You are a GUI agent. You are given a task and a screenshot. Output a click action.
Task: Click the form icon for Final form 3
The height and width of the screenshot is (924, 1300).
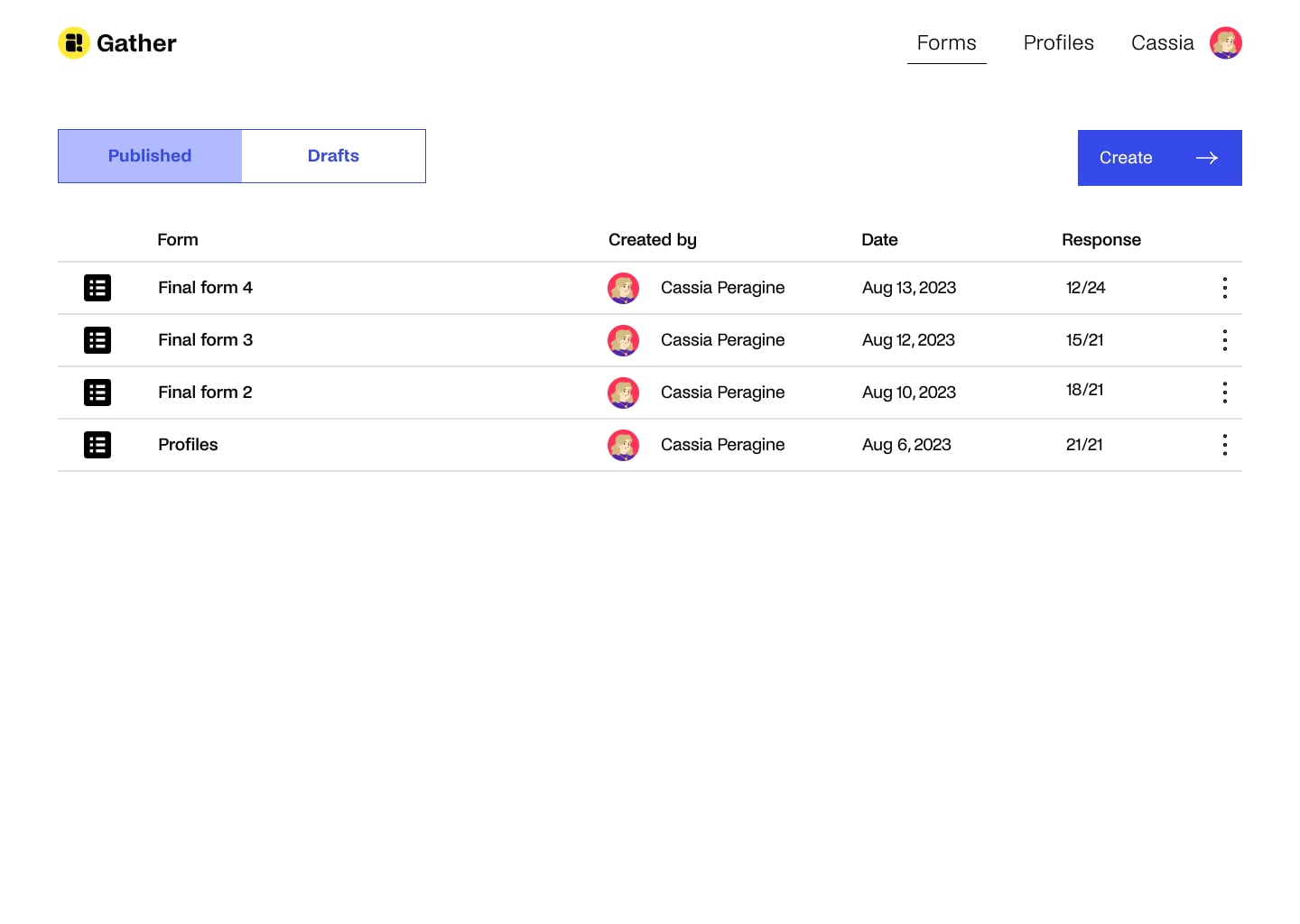(x=97, y=340)
